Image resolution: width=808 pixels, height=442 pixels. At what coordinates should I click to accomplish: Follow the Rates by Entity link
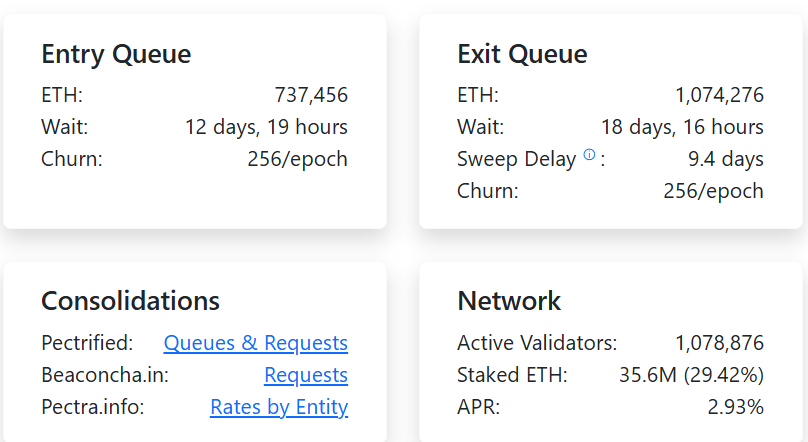279,407
